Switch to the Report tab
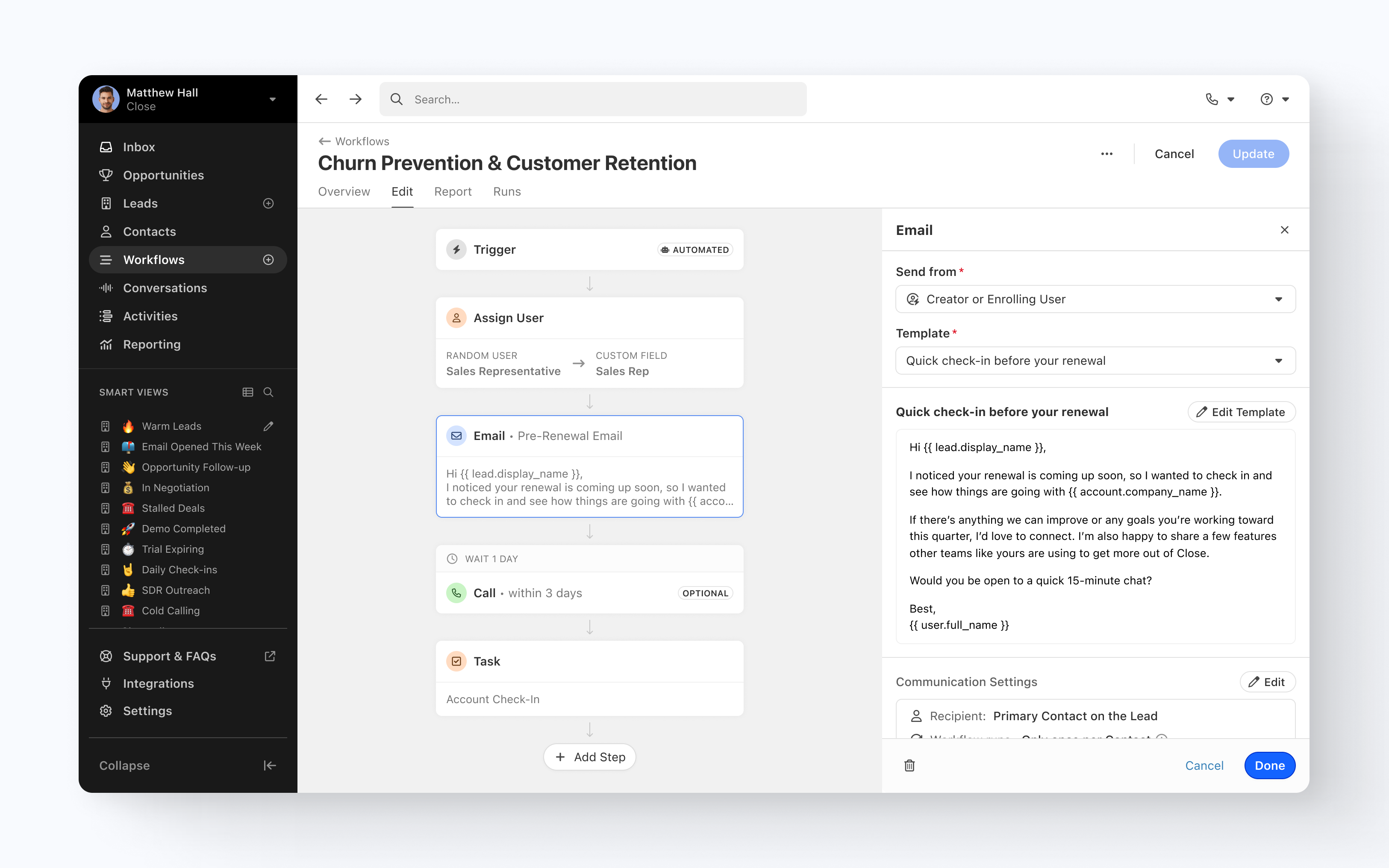This screenshot has width=1389, height=868. point(453,192)
